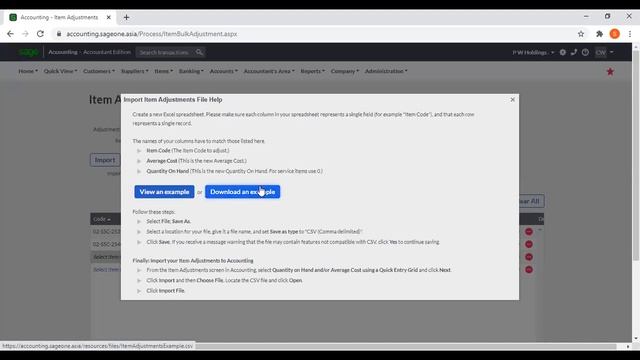The width and height of the screenshot is (640, 360).
Task: Select the Accounting - Item Adjustments tab
Action: (x=60, y=17)
